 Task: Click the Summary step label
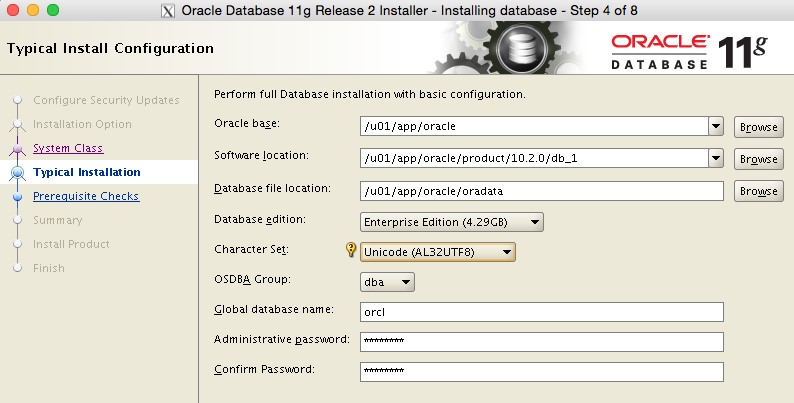(58, 220)
